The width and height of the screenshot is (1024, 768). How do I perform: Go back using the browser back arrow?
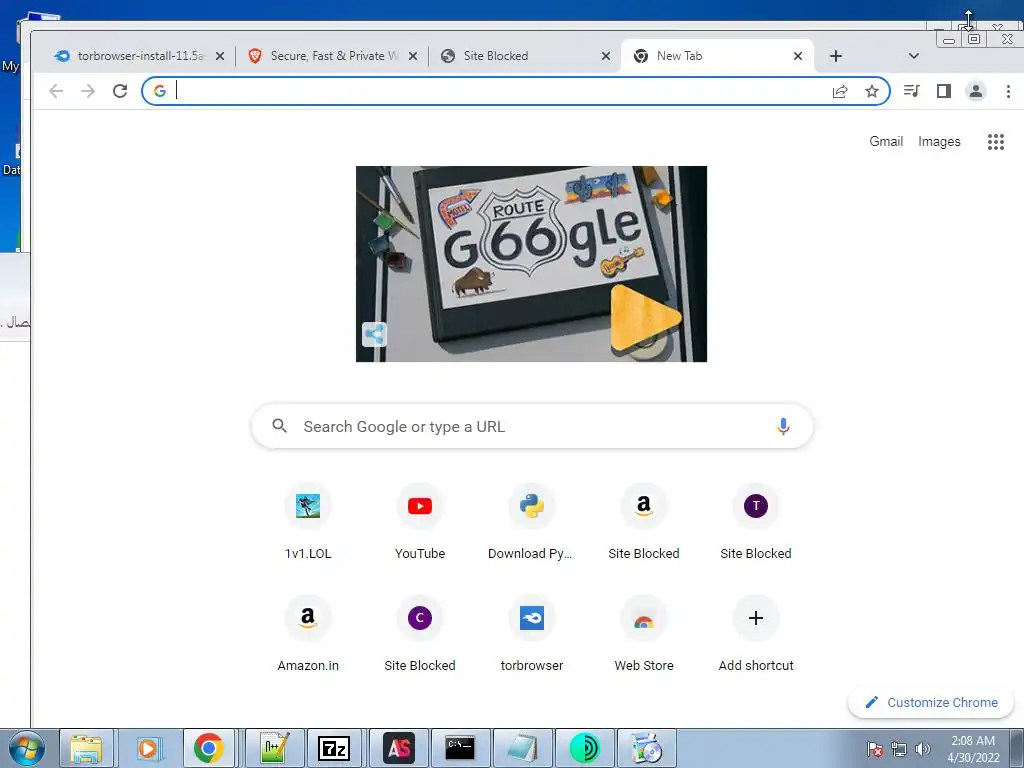coord(56,91)
